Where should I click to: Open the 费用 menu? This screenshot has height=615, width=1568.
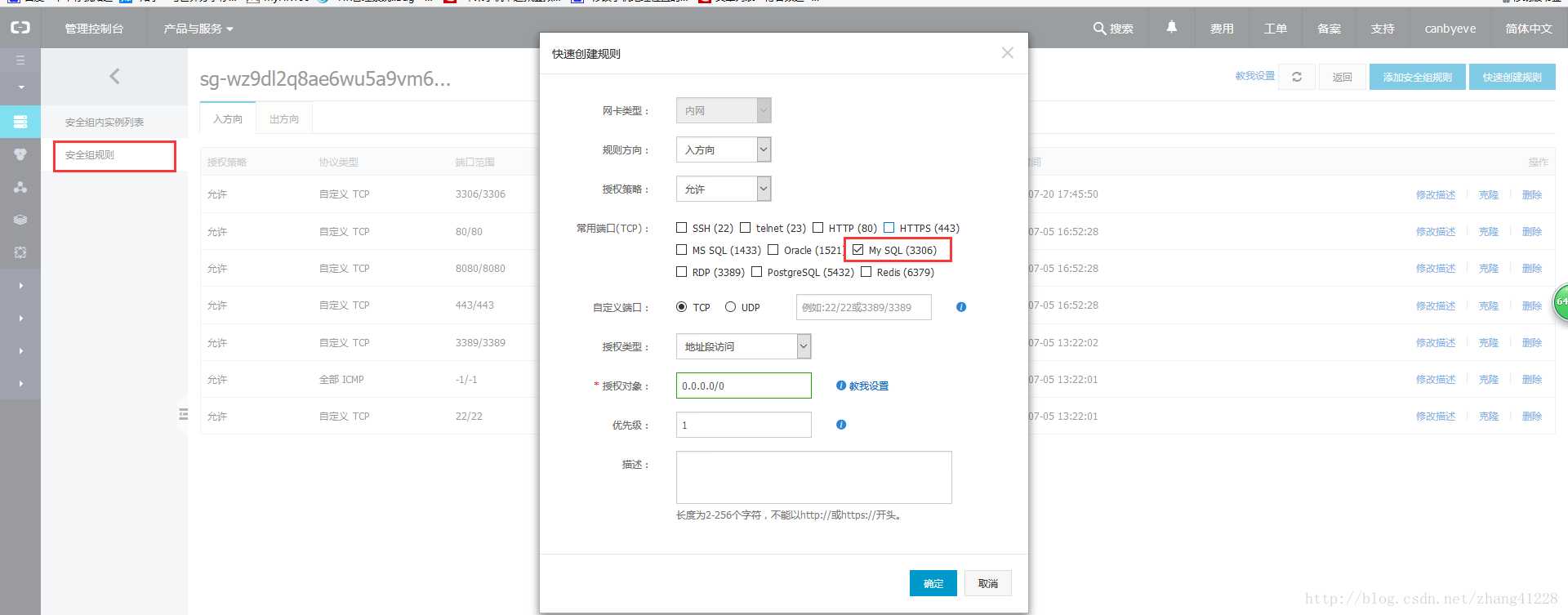pyautogui.click(x=1222, y=29)
